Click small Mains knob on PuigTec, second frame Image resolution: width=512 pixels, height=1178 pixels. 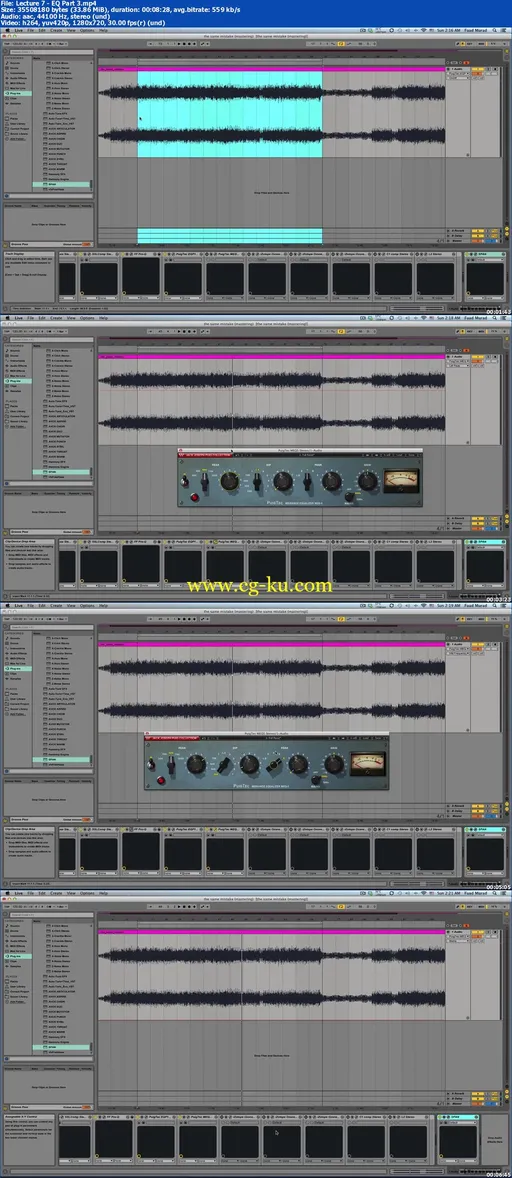(349, 497)
